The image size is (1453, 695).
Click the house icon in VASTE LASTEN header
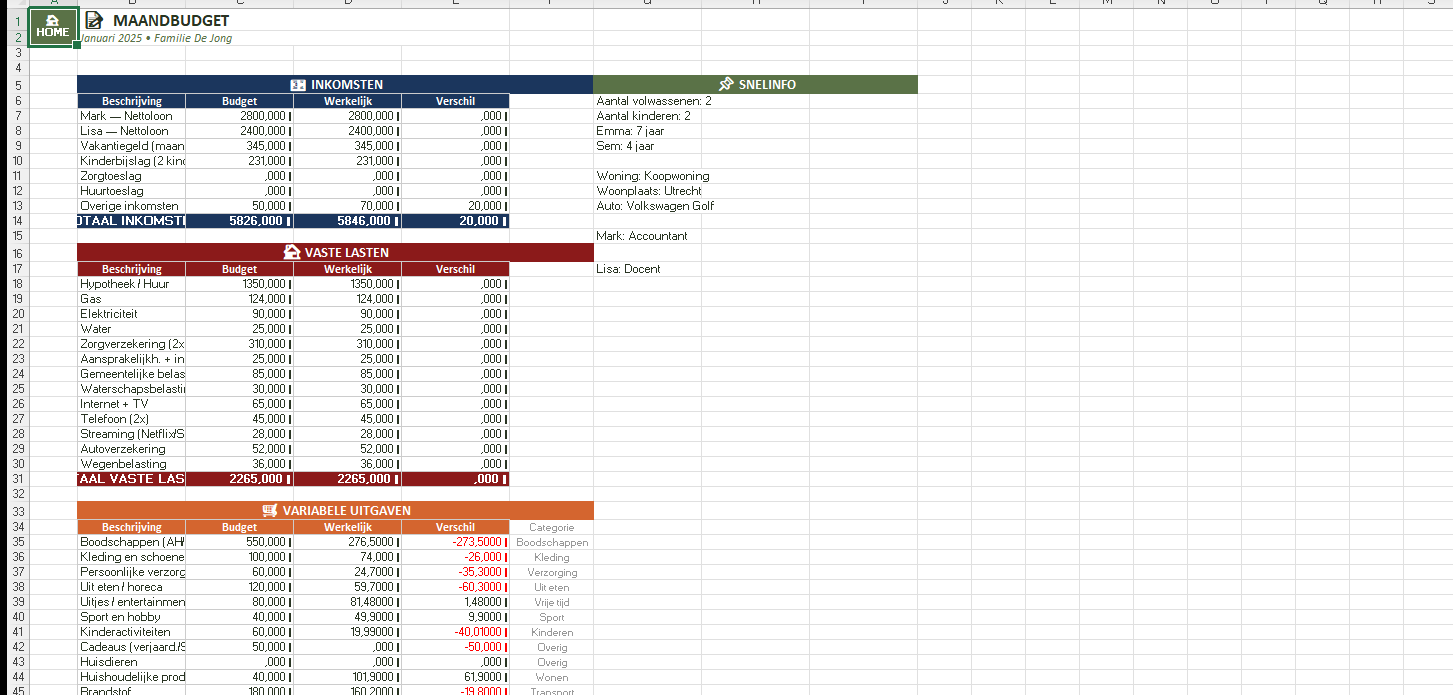coord(292,253)
